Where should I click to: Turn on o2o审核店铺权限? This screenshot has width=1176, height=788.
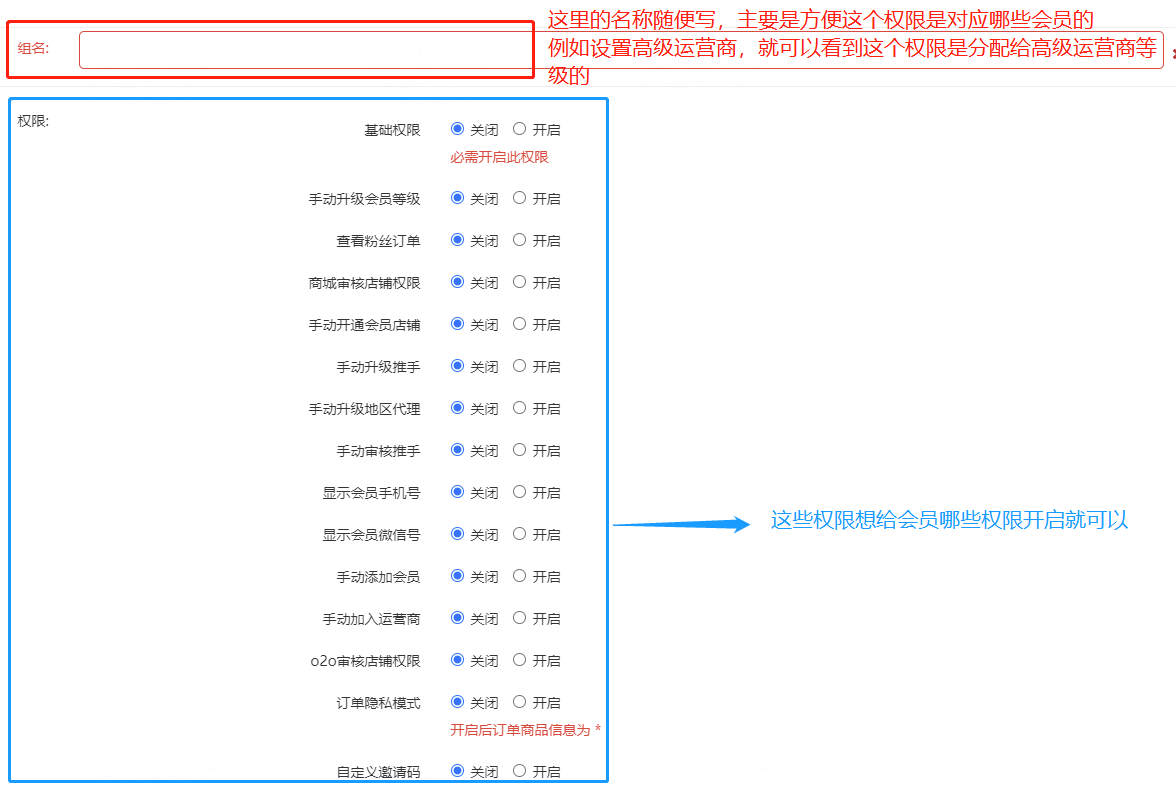pyautogui.click(x=519, y=660)
